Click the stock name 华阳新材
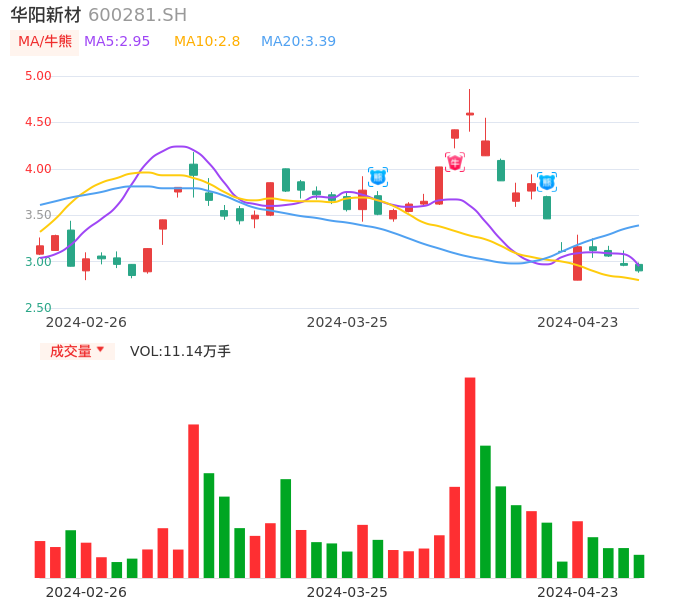This screenshot has width=686, height=606. pos(46,15)
